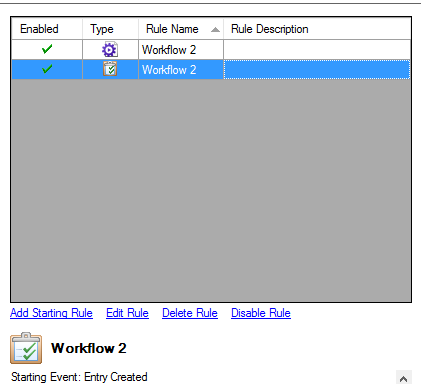421x384 pixels.
Task: Click the Enabled column header
Action: click(x=47, y=29)
